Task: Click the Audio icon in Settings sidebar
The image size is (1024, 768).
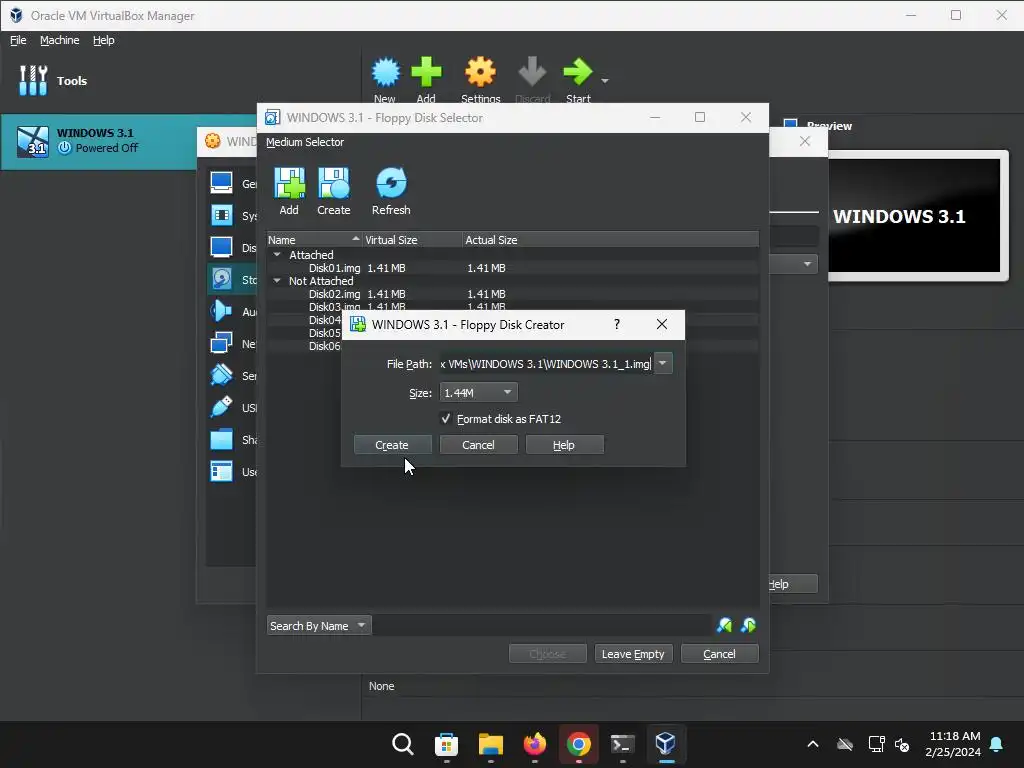Action: point(221,312)
